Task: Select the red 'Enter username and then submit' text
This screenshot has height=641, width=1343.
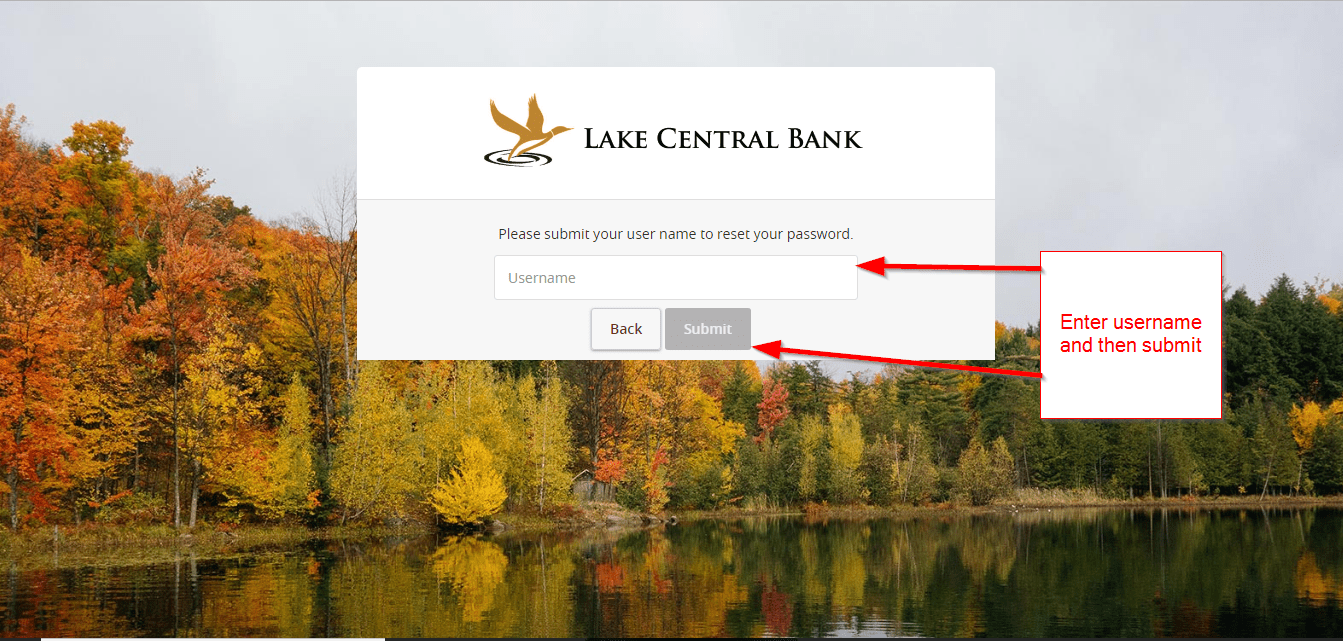Action: 1131,334
